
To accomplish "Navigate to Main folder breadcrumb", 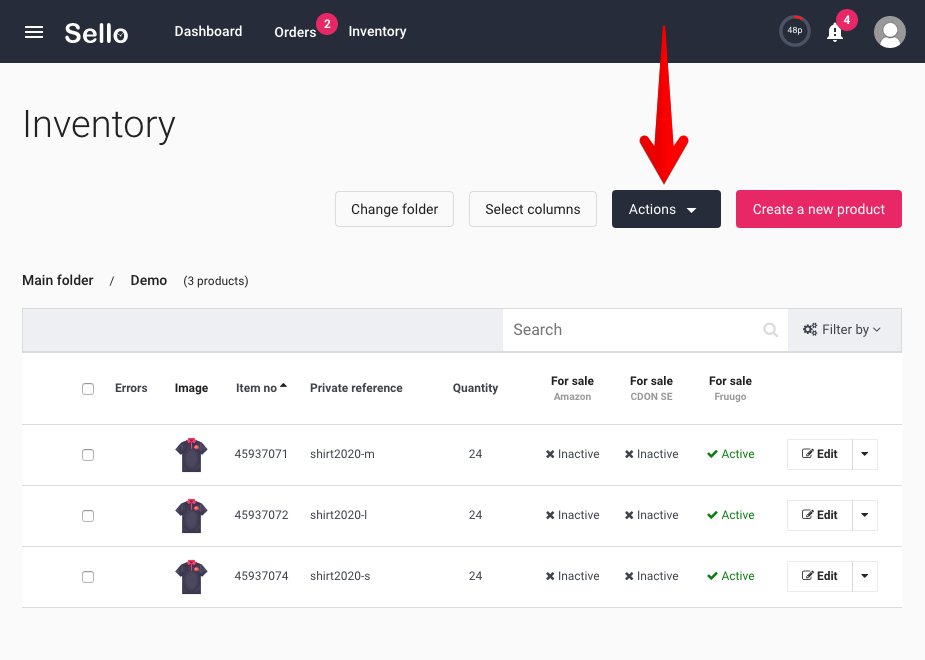I will pos(58,280).
